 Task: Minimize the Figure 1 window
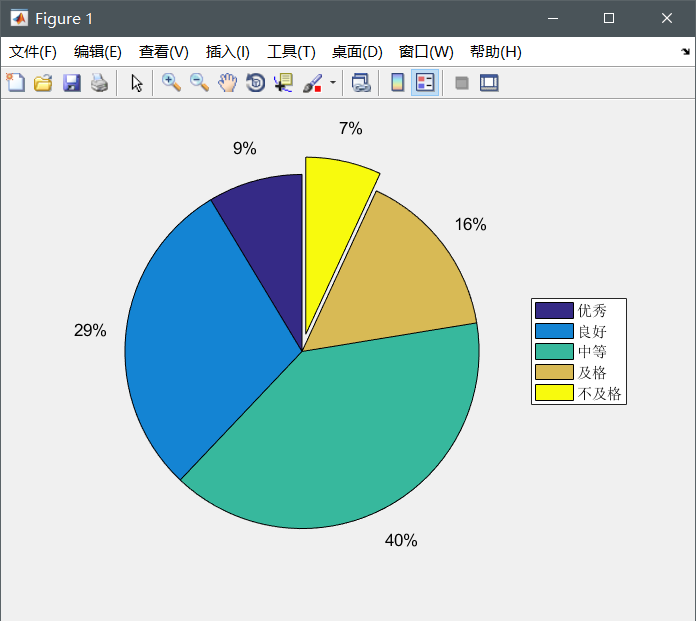click(x=553, y=18)
